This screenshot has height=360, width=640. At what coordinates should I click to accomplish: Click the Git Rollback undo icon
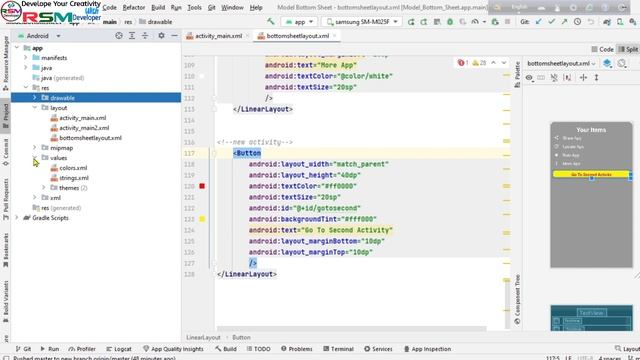pos(591,22)
